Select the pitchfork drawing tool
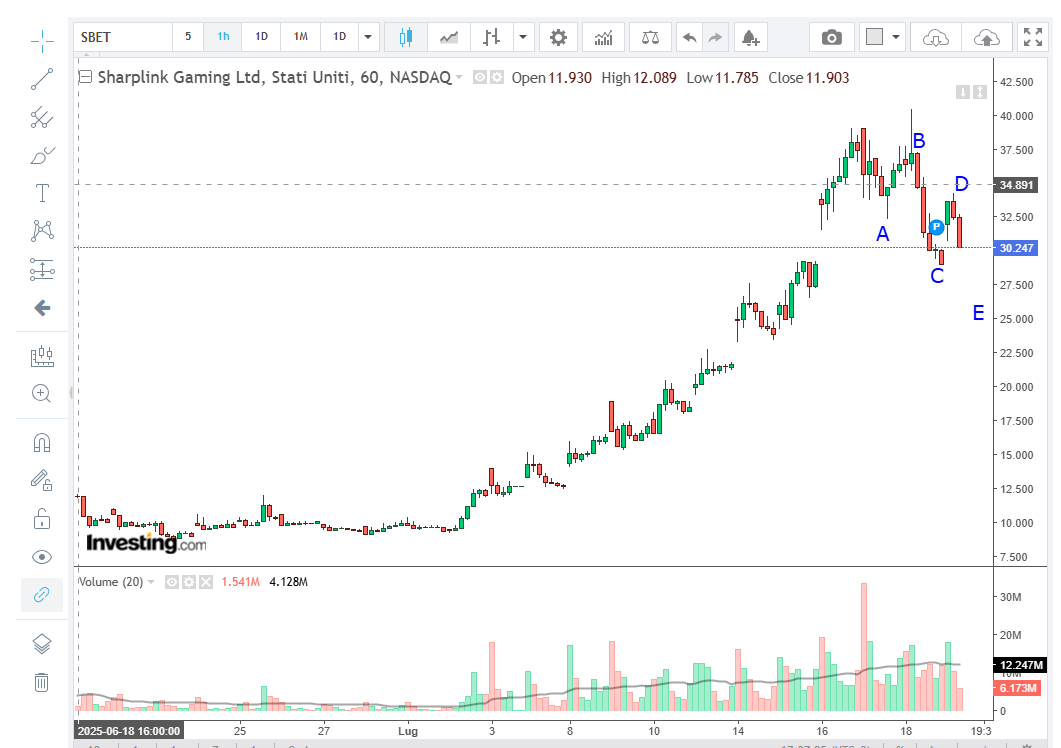Screen dimensions: 1061x748 pyautogui.click(x=42, y=118)
